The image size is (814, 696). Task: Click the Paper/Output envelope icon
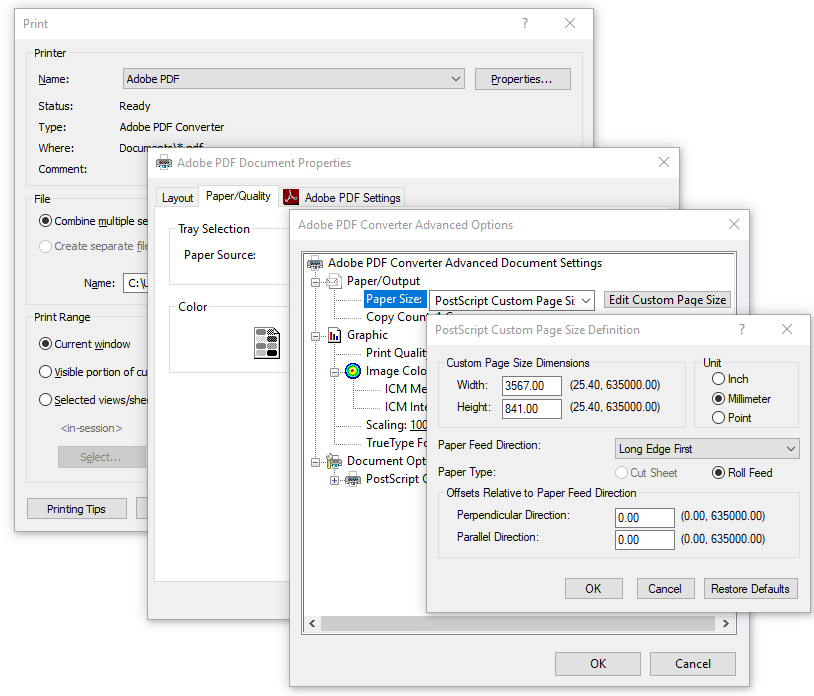(x=334, y=282)
